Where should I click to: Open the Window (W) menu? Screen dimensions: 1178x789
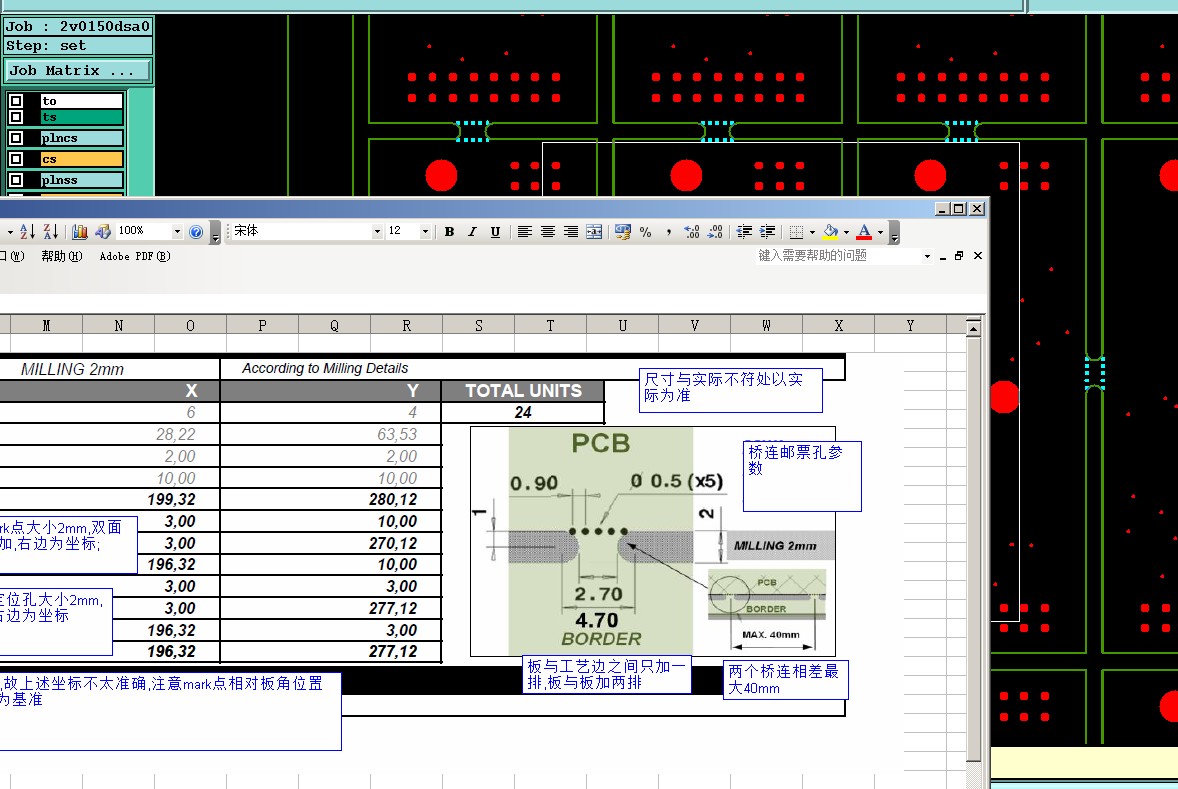13,256
